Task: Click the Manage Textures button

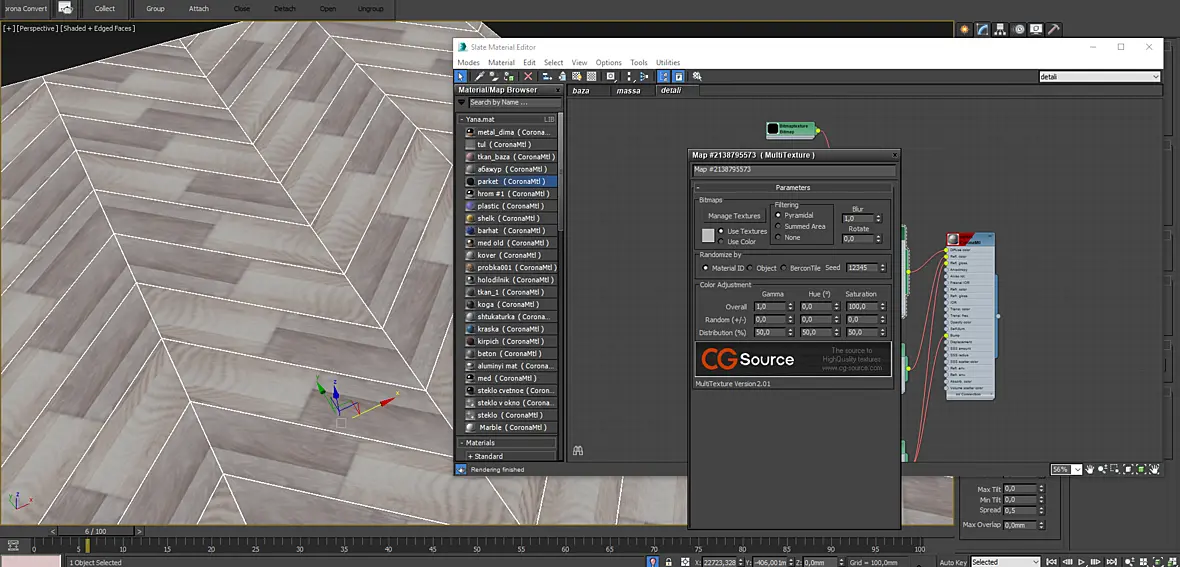Action: [734, 216]
